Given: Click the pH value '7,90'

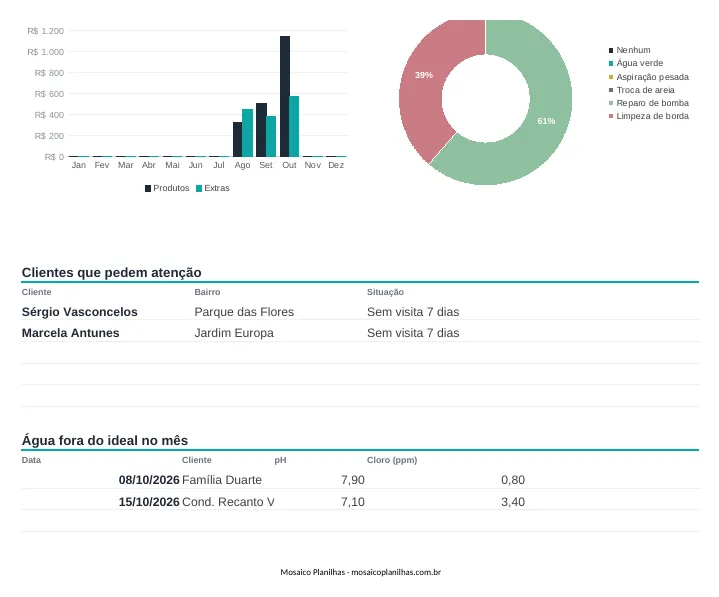Looking at the screenshot, I should [x=353, y=480].
